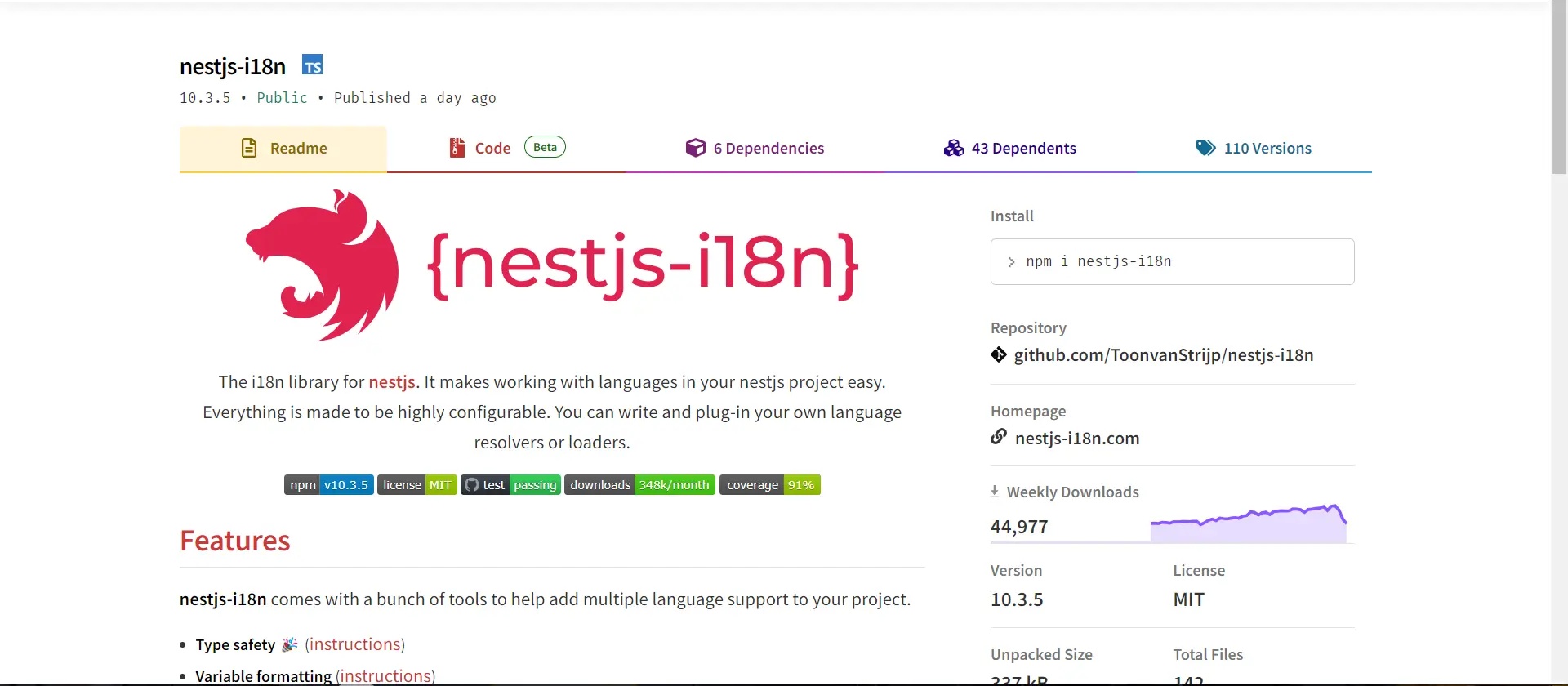Click the Code file archive icon
Viewport: 1568px width, 686px height.
tap(457, 148)
